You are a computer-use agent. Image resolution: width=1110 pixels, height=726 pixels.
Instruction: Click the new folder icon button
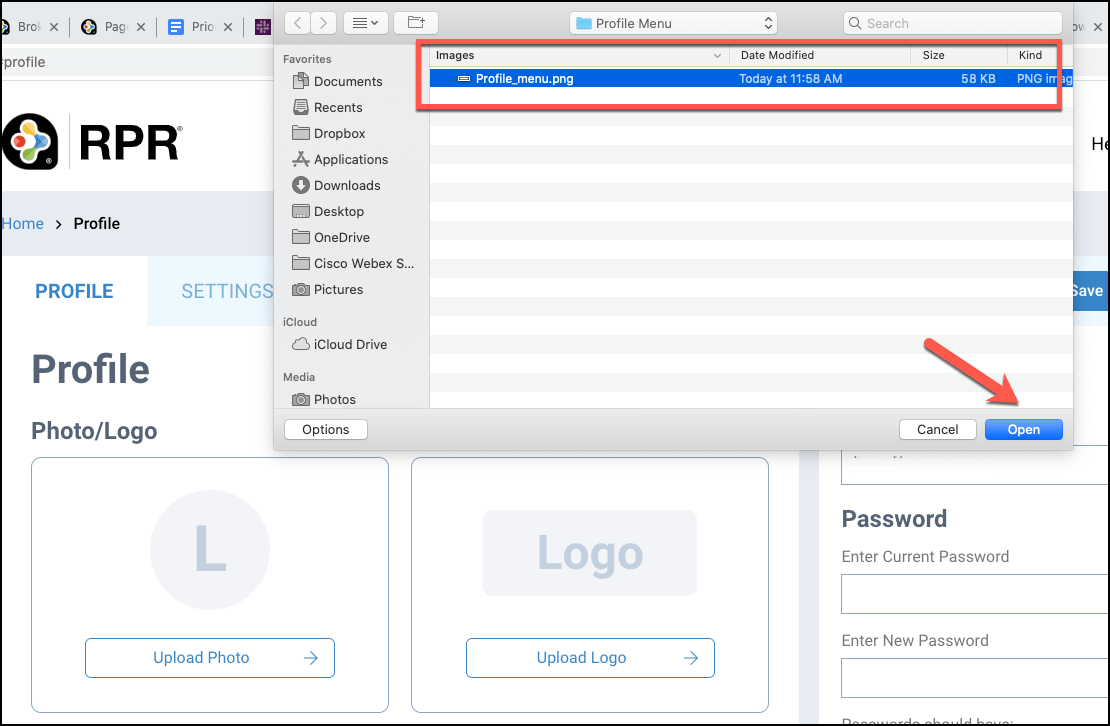pyautogui.click(x=415, y=22)
